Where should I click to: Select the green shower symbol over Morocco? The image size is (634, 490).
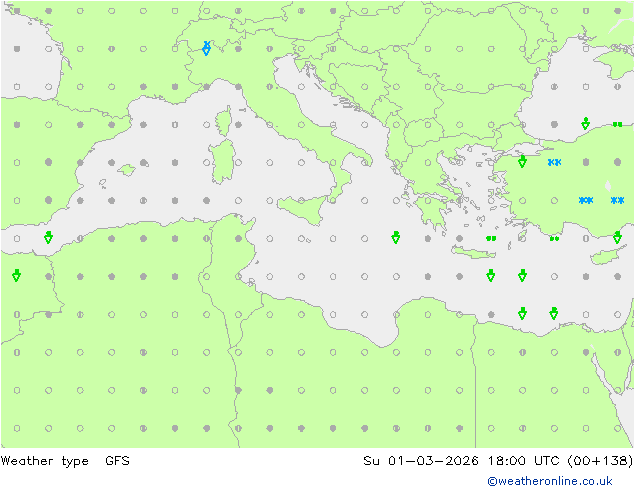(x=17, y=275)
